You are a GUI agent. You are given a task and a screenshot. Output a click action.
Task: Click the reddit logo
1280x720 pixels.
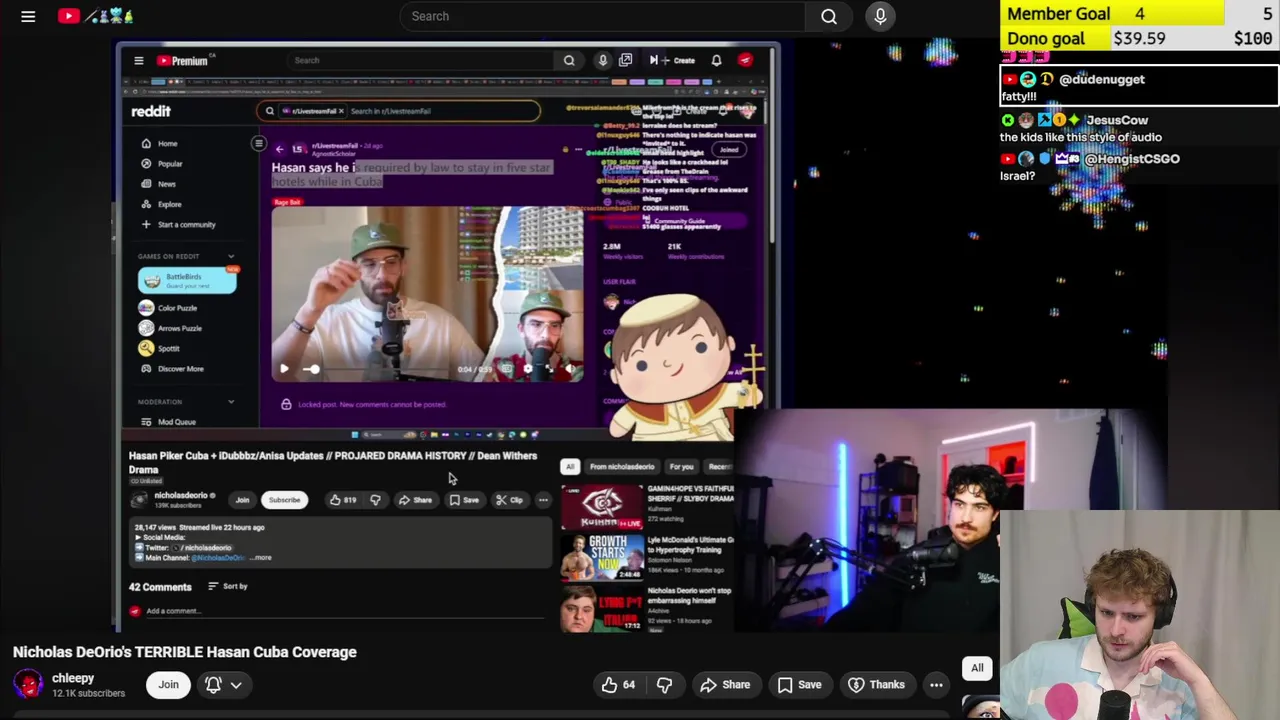[x=151, y=111]
